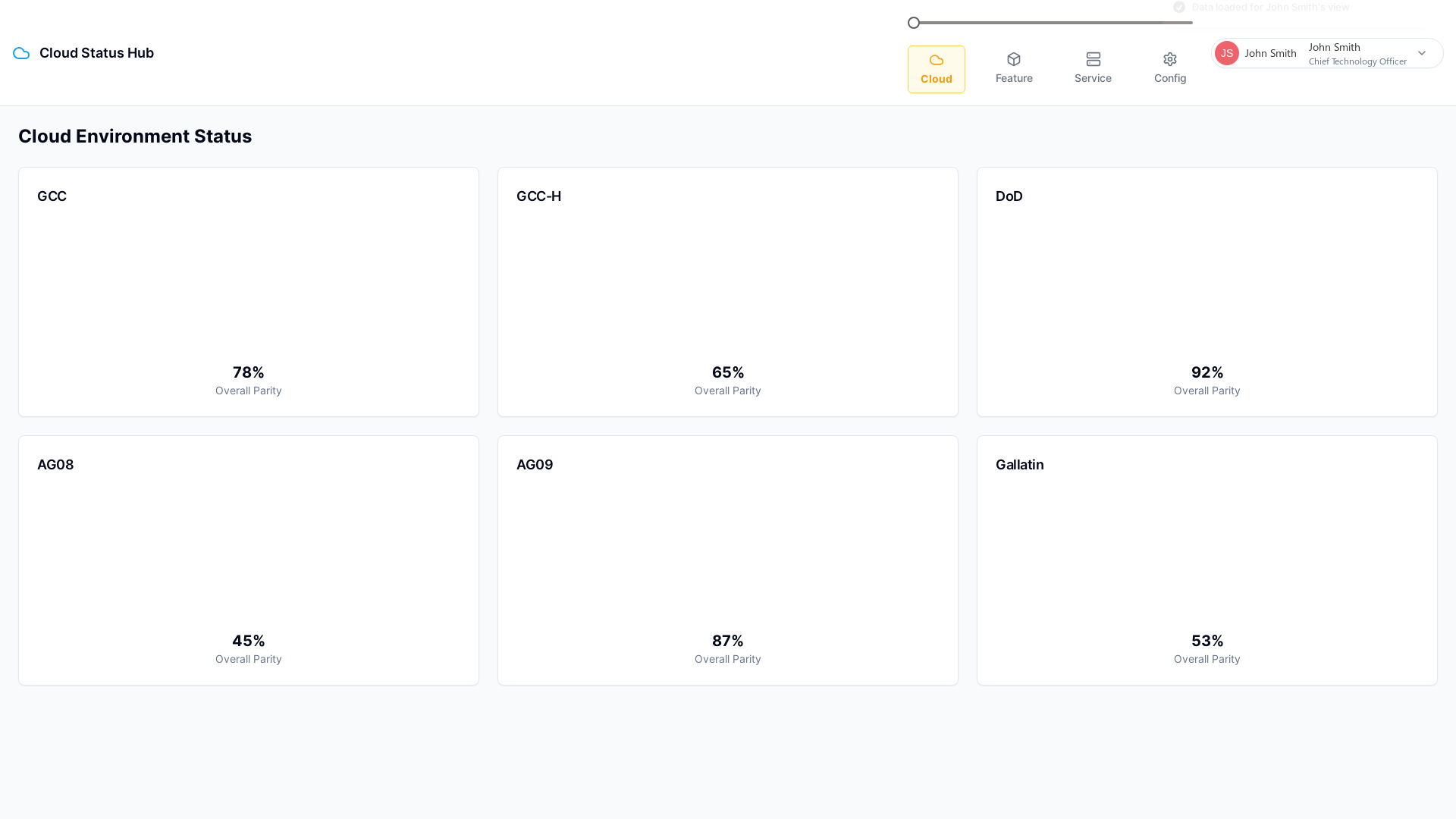Click the 92% parity value
1456x819 pixels.
pos(1207,372)
